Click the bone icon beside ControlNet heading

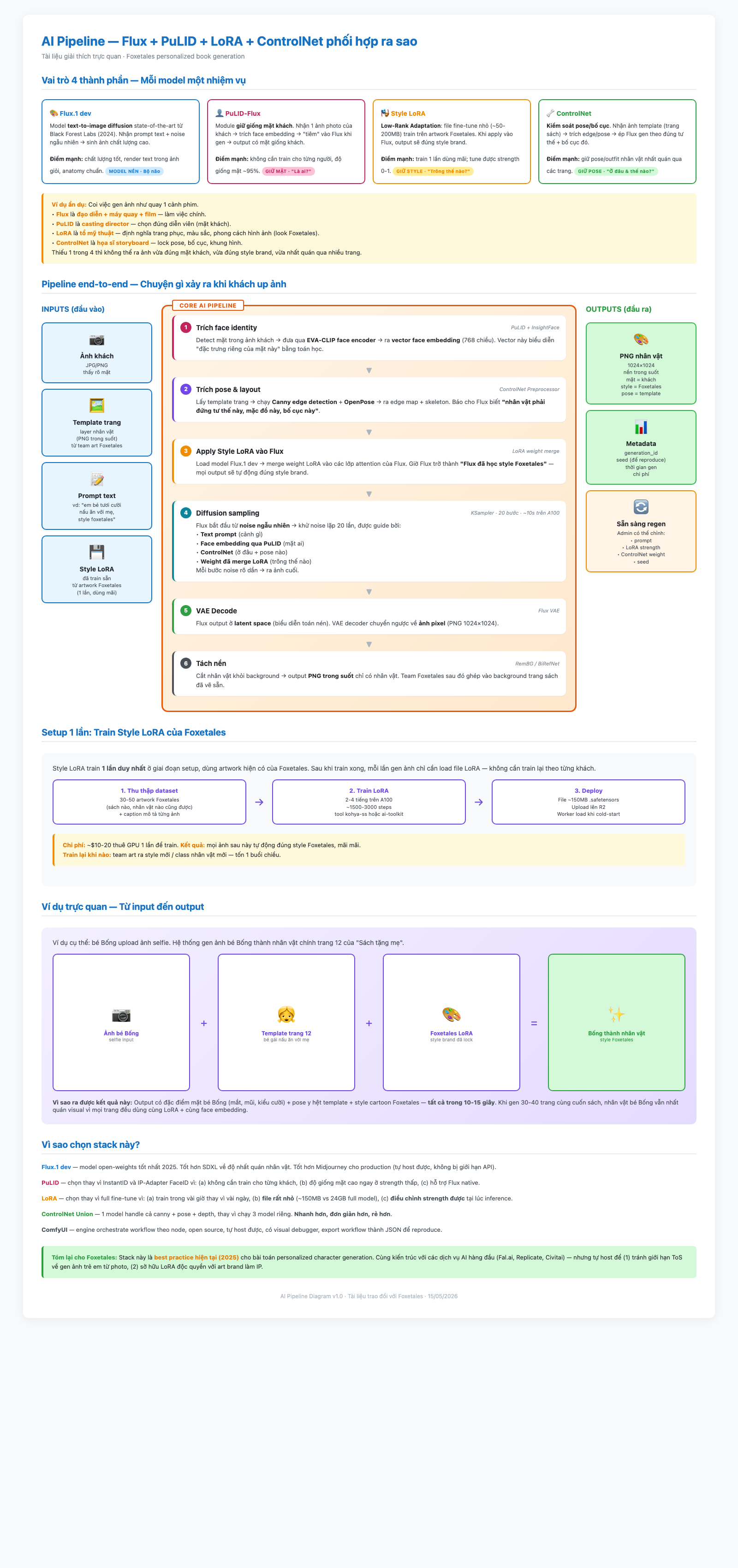pos(550,113)
